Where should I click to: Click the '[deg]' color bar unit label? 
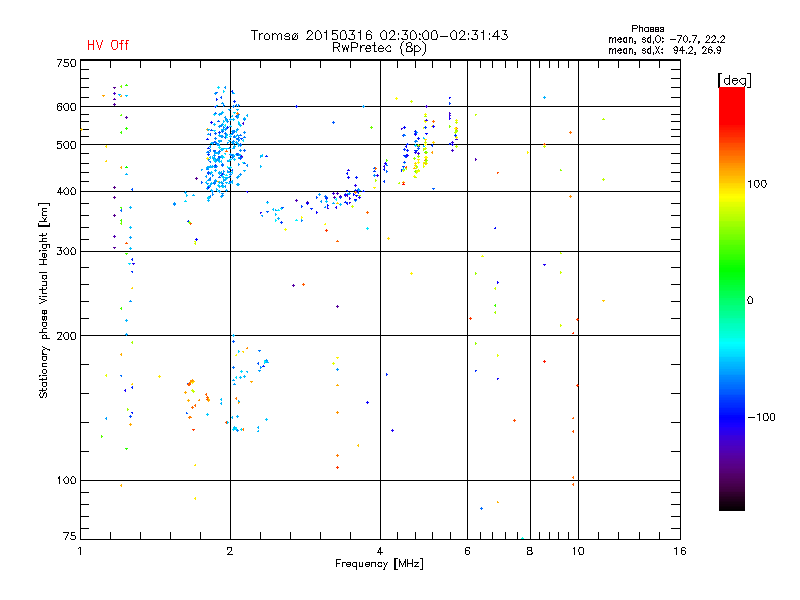pos(734,81)
